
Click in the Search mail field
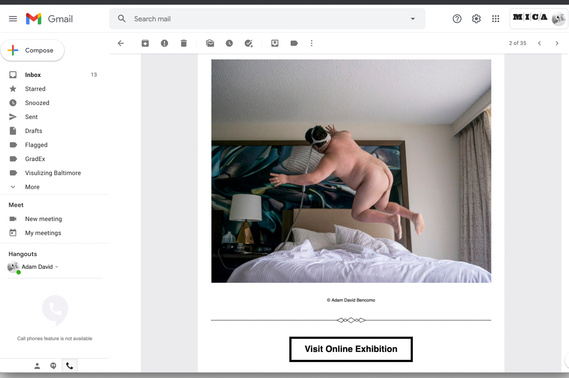(269, 19)
